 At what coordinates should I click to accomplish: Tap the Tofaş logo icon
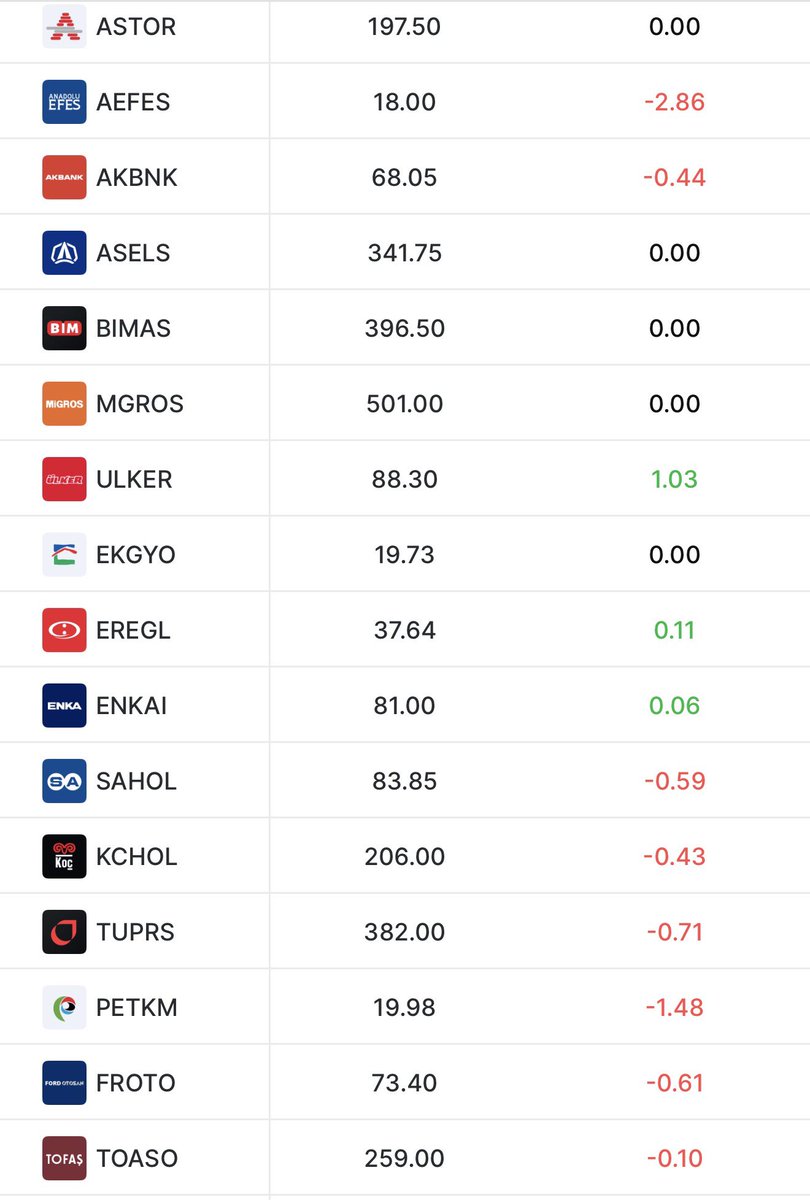click(64, 1158)
